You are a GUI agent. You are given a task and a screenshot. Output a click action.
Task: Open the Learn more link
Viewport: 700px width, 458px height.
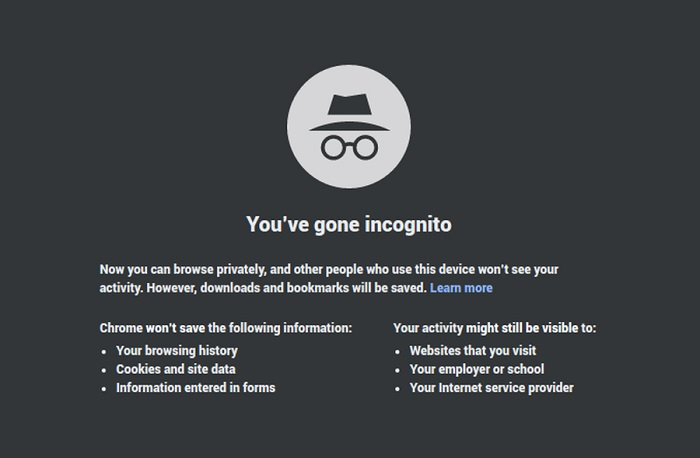click(461, 288)
